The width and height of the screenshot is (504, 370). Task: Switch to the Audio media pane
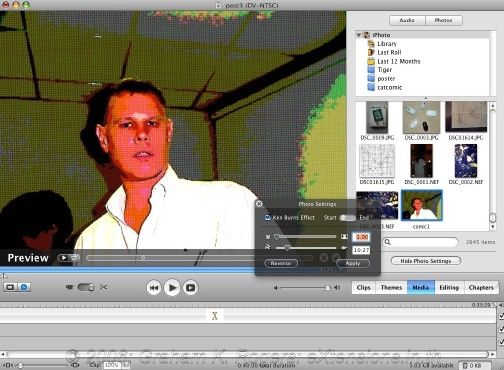(x=407, y=20)
